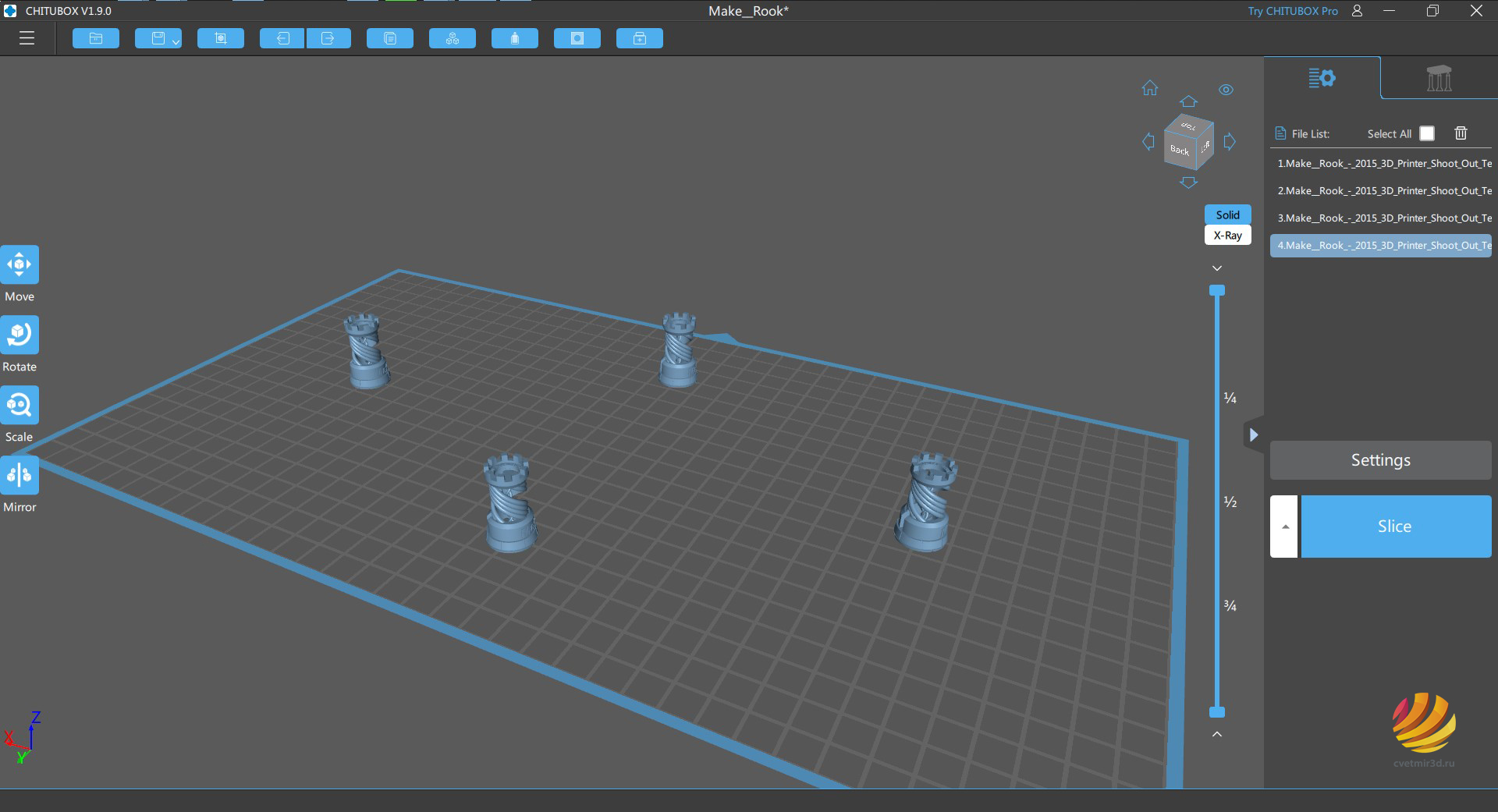Click the Settings button
The width and height of the screenshot is (1498, 812).
1381,460
